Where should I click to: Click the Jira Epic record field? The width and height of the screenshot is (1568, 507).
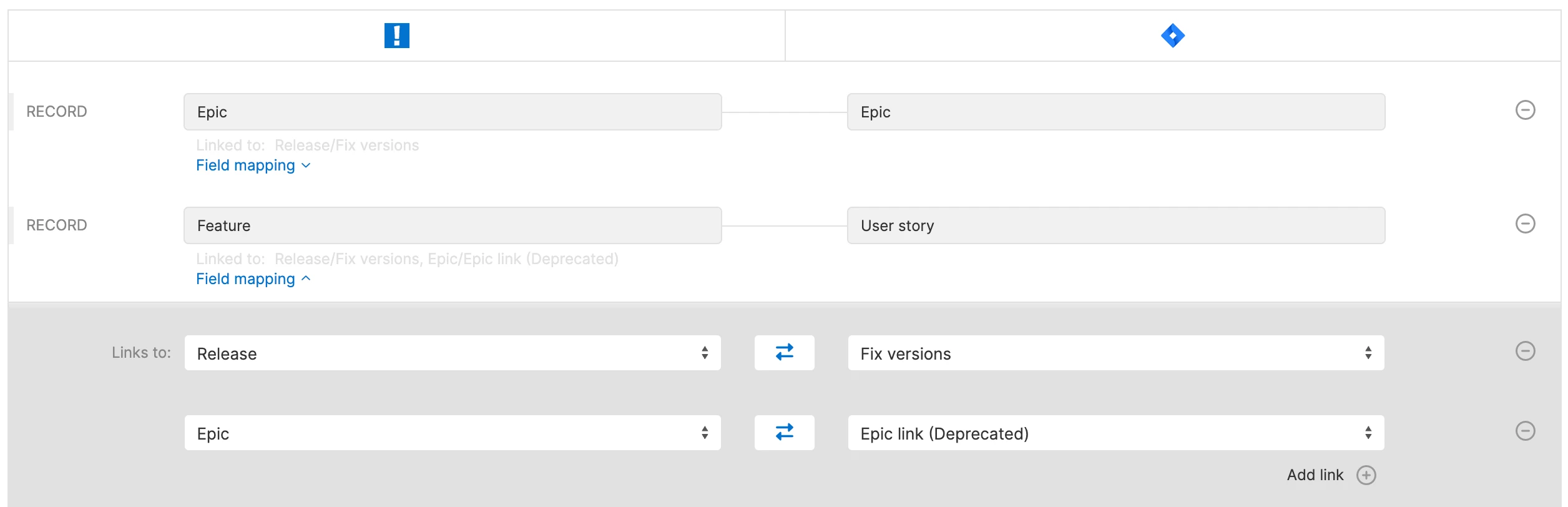tap(1115, 112)
